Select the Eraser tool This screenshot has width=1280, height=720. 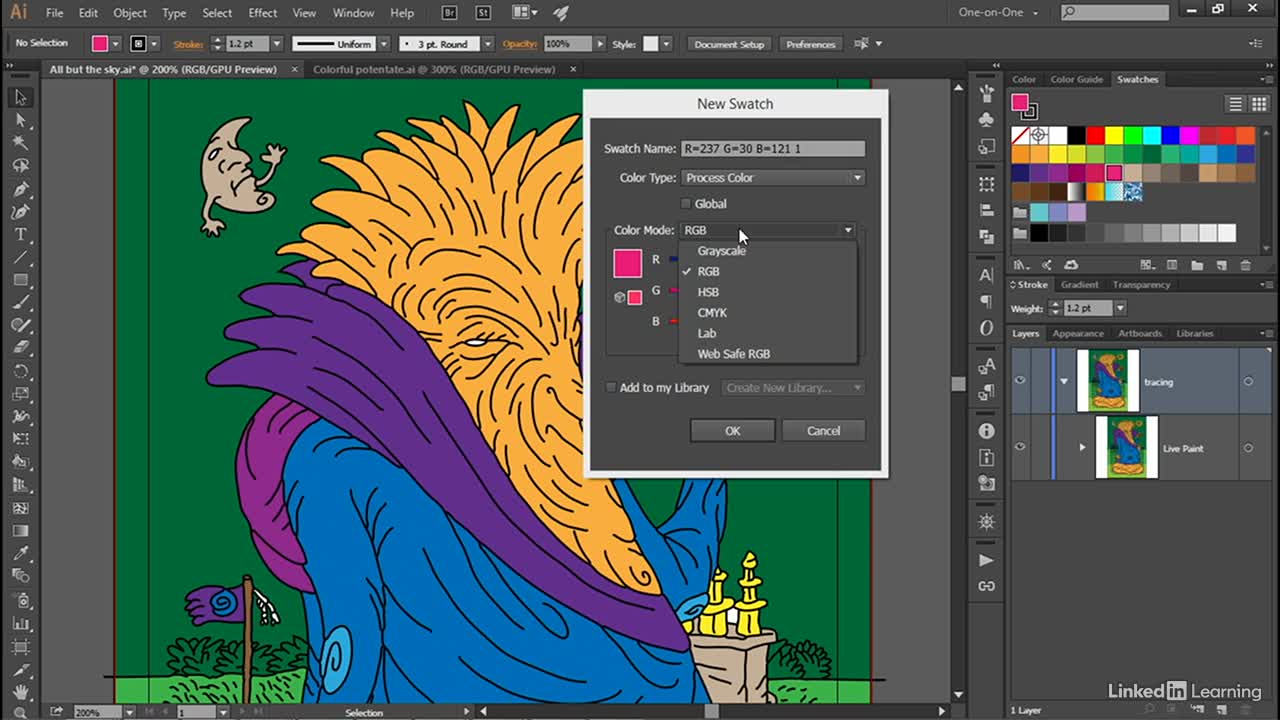(20, 348)
